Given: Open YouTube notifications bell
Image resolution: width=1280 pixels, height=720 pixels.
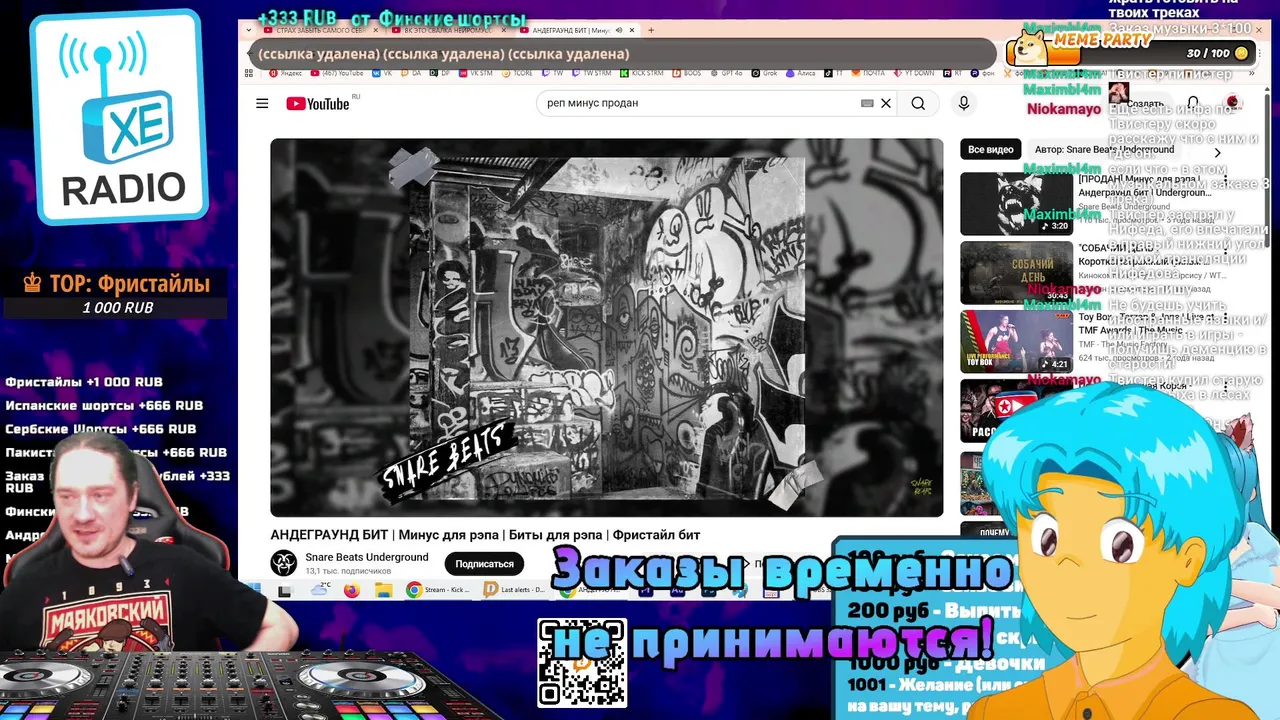Looking at the screenshot, I should [1193, 103].
